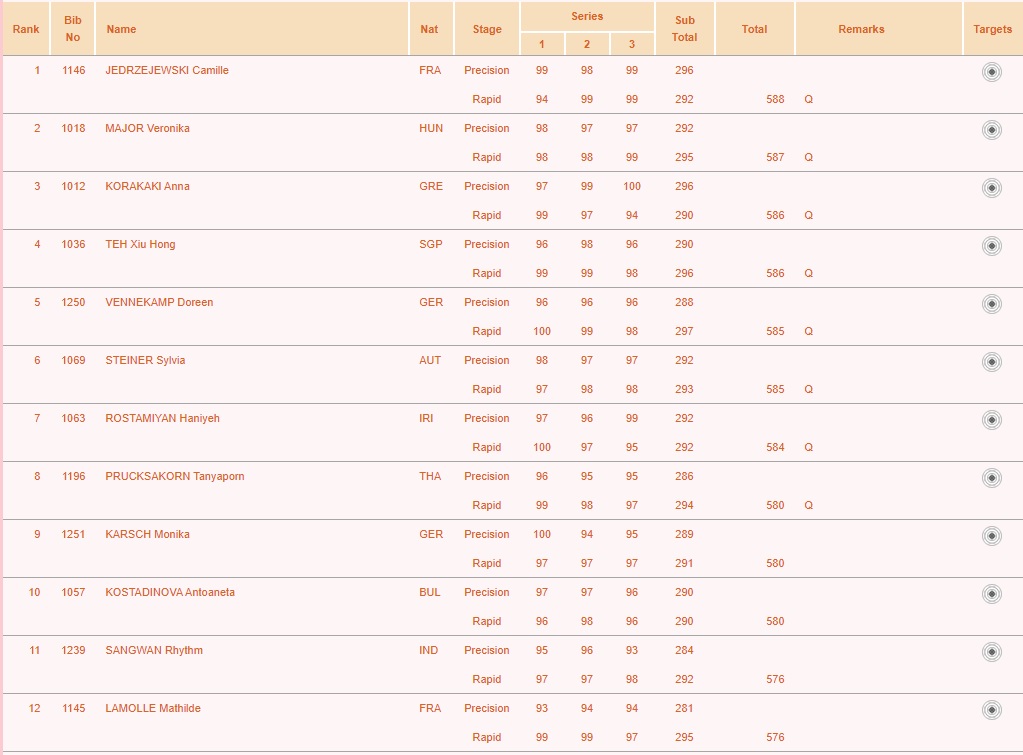Viewport: 1023px width, 755px height.
Task: Click the Name column header
Action: click(x=121, y=29)
